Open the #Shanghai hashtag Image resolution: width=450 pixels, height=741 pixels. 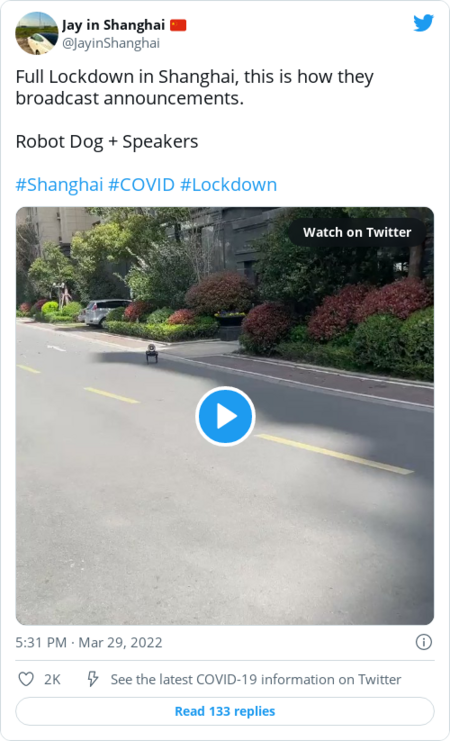59,185
